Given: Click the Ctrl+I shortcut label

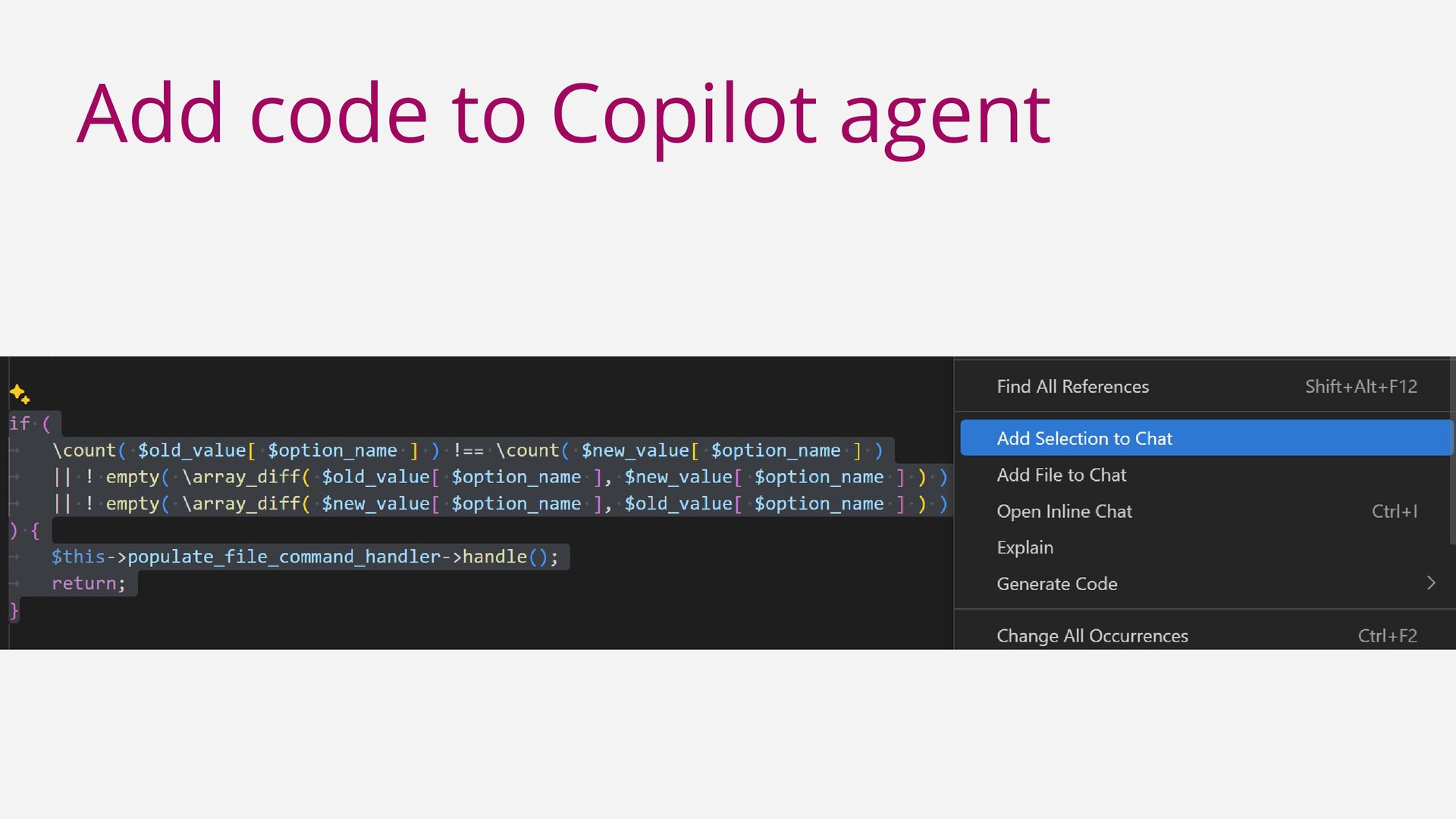Looking at the screenshot, I should [1394, 511].
